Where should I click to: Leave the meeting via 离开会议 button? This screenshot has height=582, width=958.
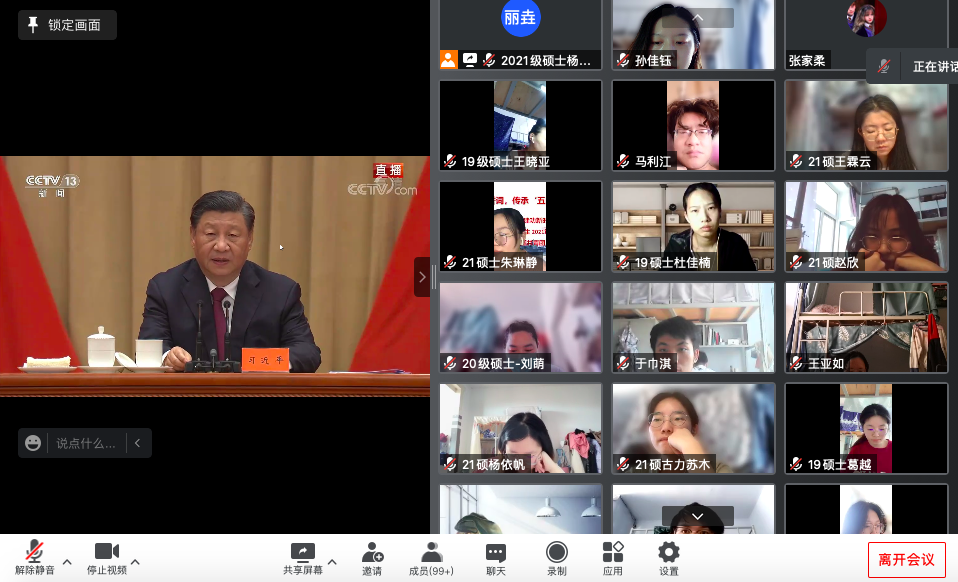click(906, 560)
